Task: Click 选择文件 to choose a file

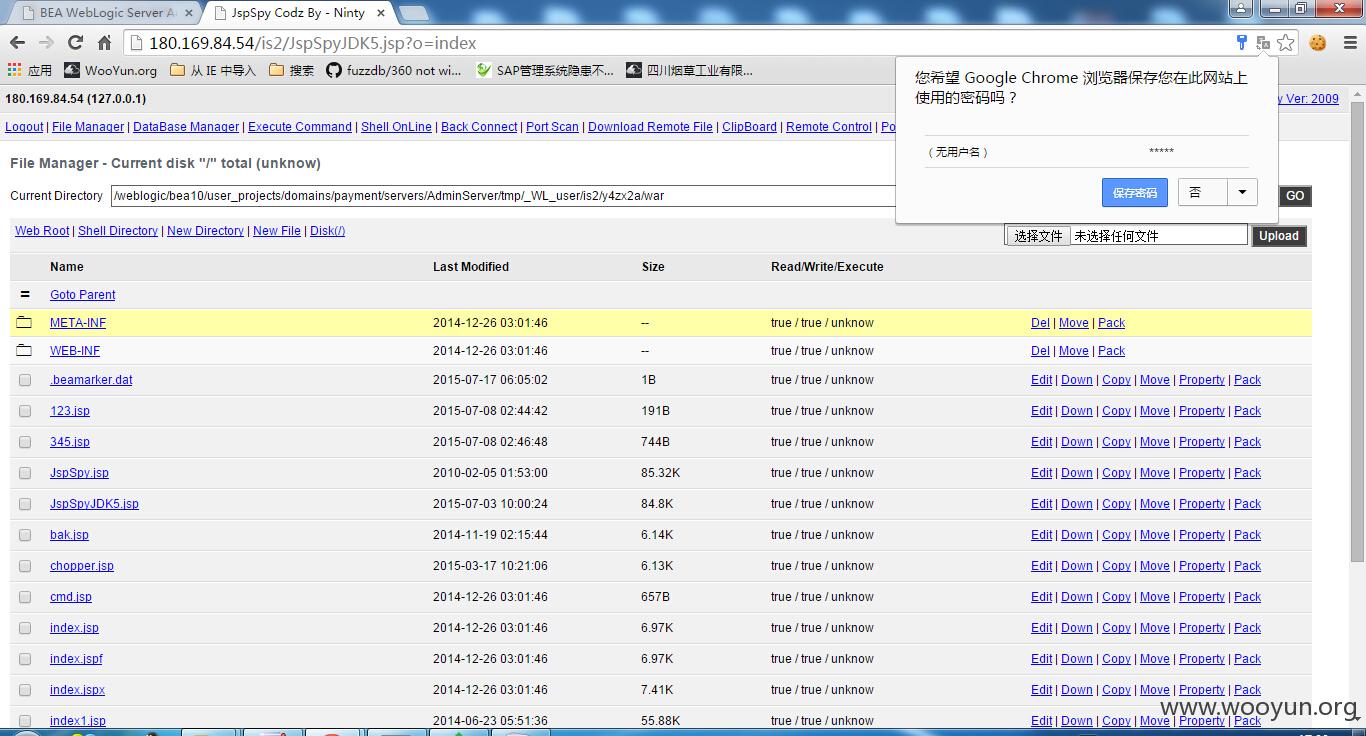Action: click(1038, 236)
